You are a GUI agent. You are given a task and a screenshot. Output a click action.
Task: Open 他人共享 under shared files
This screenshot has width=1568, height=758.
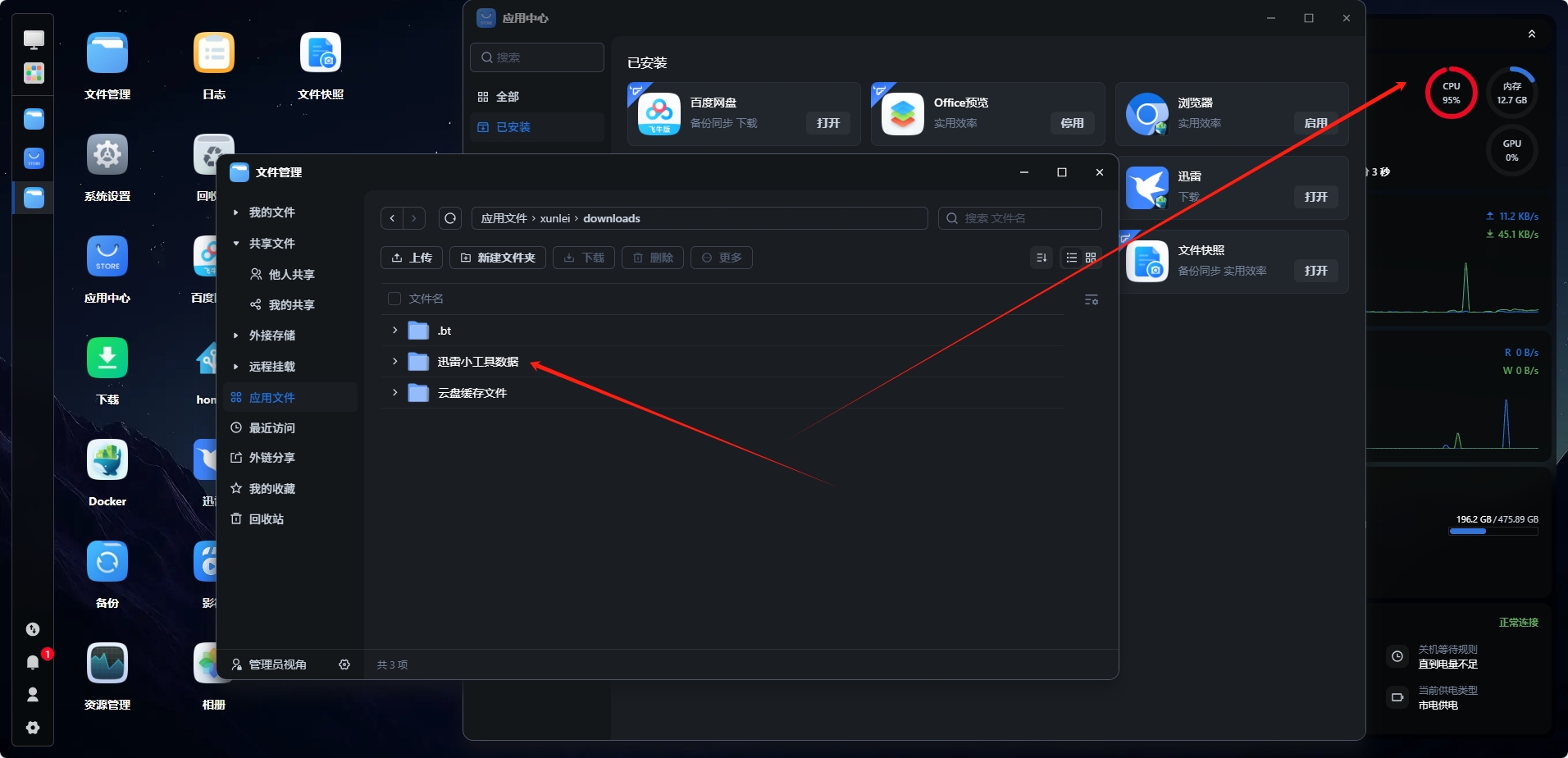[x=290, y=275]
